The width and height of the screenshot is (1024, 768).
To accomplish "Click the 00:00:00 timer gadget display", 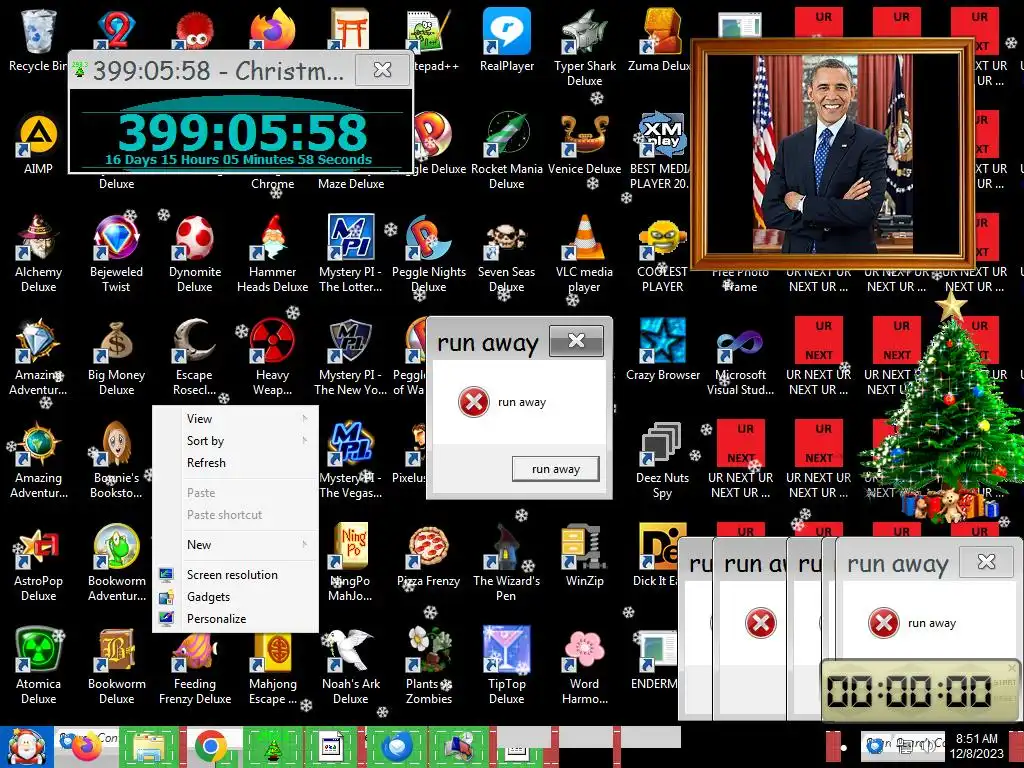I will pos(908,691).
